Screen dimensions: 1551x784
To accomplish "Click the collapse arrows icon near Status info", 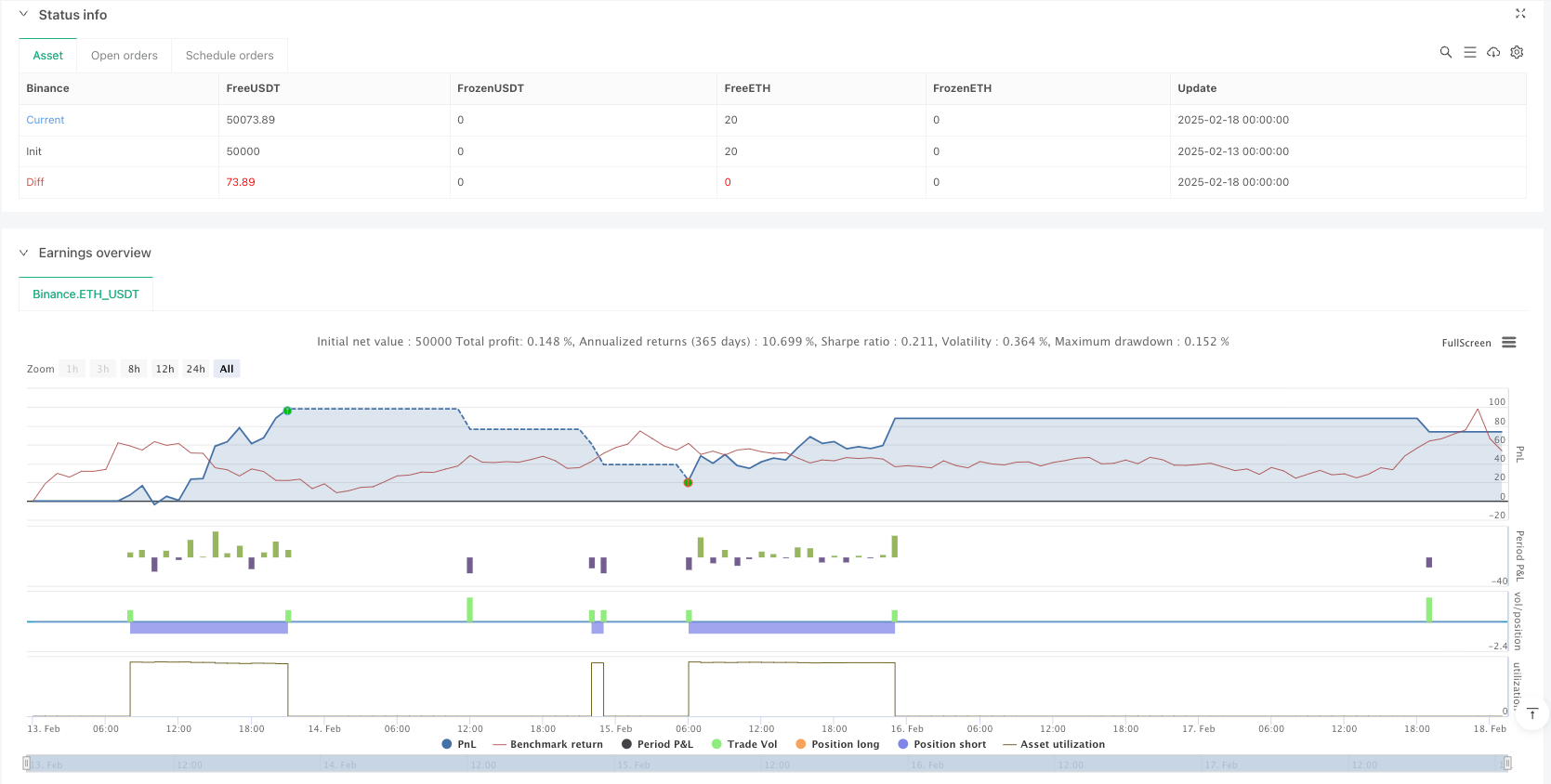I will [1520, 14].
